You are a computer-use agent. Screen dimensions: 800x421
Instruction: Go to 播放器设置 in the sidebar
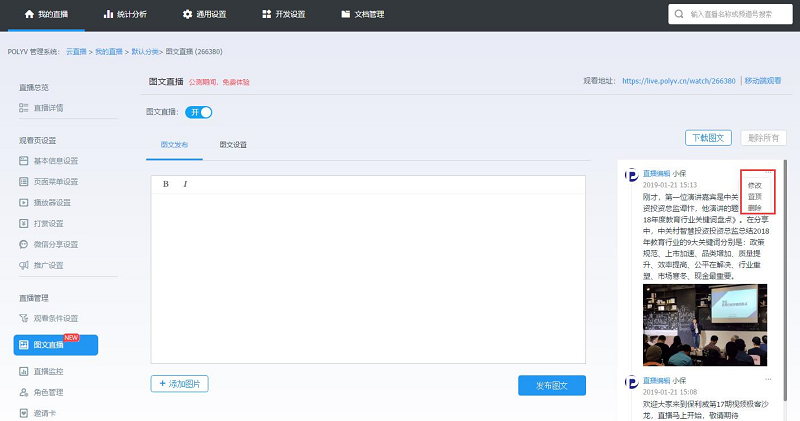(x=52, y=202)
